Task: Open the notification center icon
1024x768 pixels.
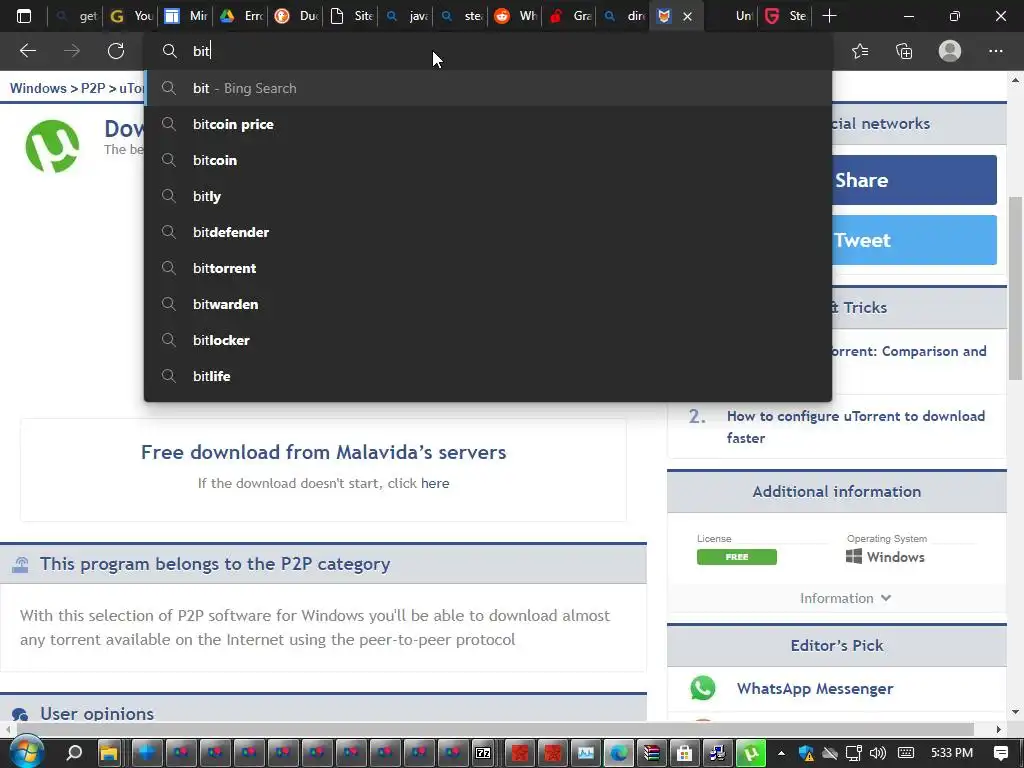Action: pyautogui.click(x=1000, y=753)
